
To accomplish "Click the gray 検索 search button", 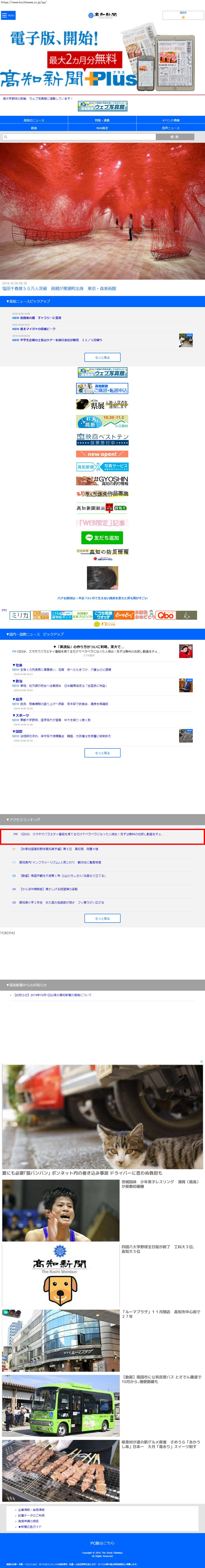I will tap(175, 137).
